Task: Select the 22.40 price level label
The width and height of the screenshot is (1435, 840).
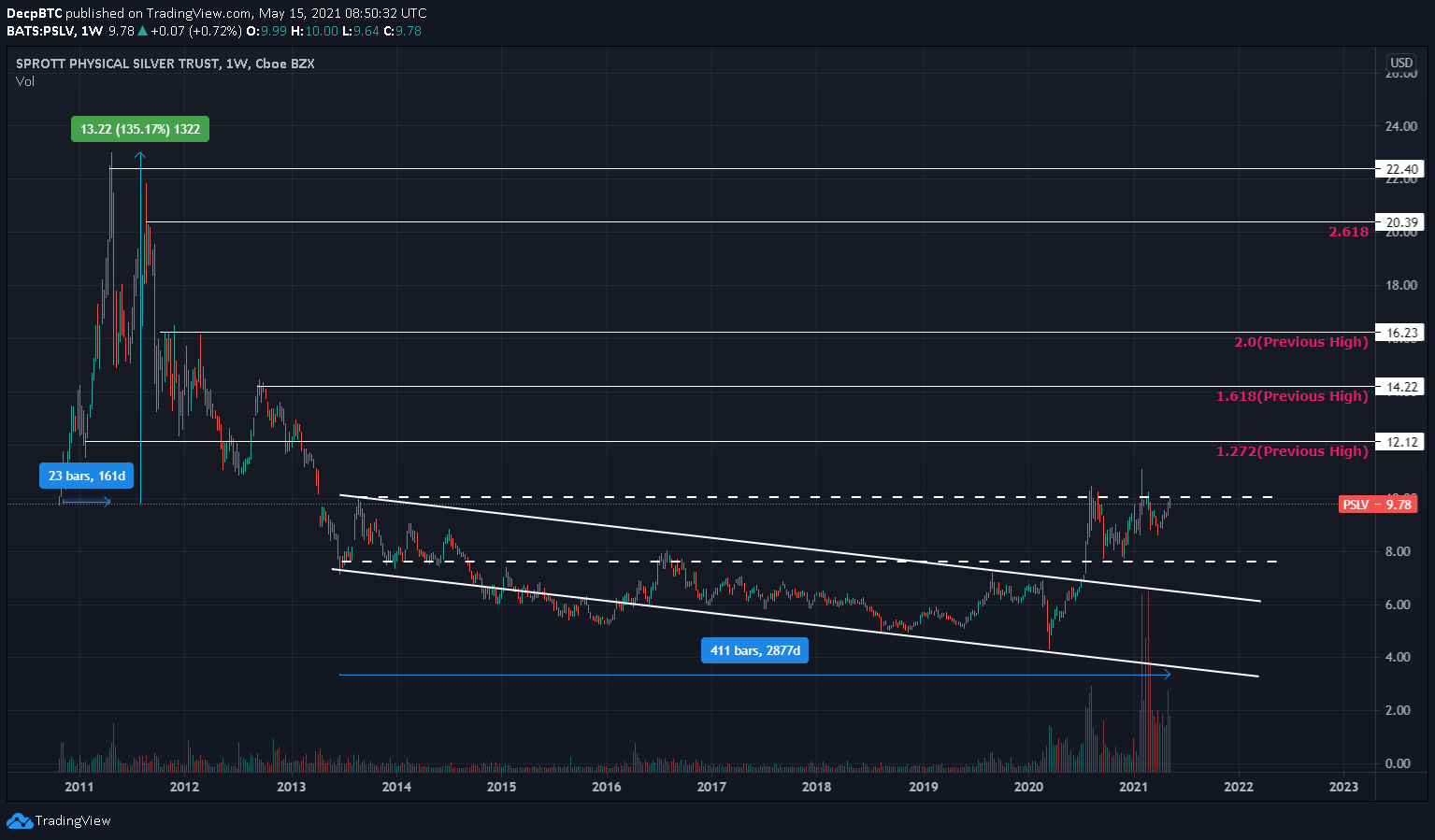Action: (x=1400, y=169)
